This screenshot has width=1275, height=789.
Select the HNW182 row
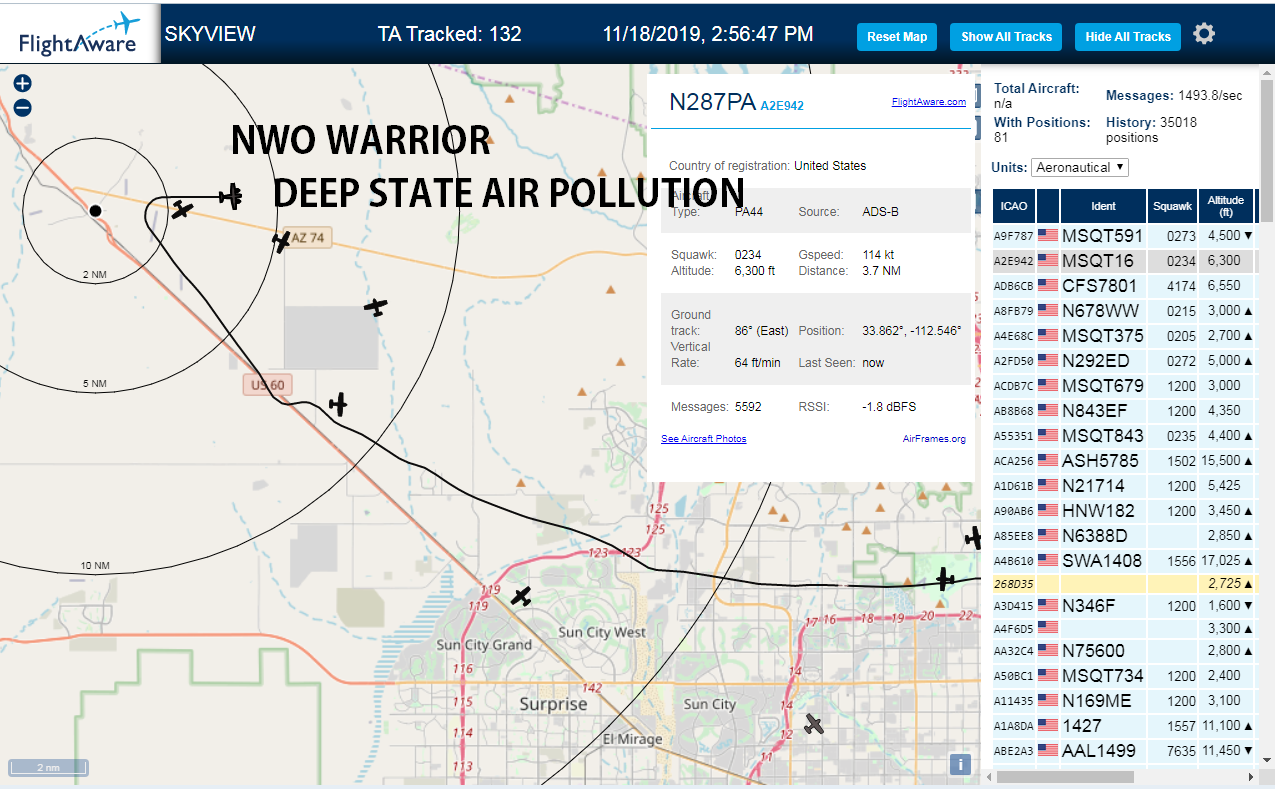click(1124, 511)
